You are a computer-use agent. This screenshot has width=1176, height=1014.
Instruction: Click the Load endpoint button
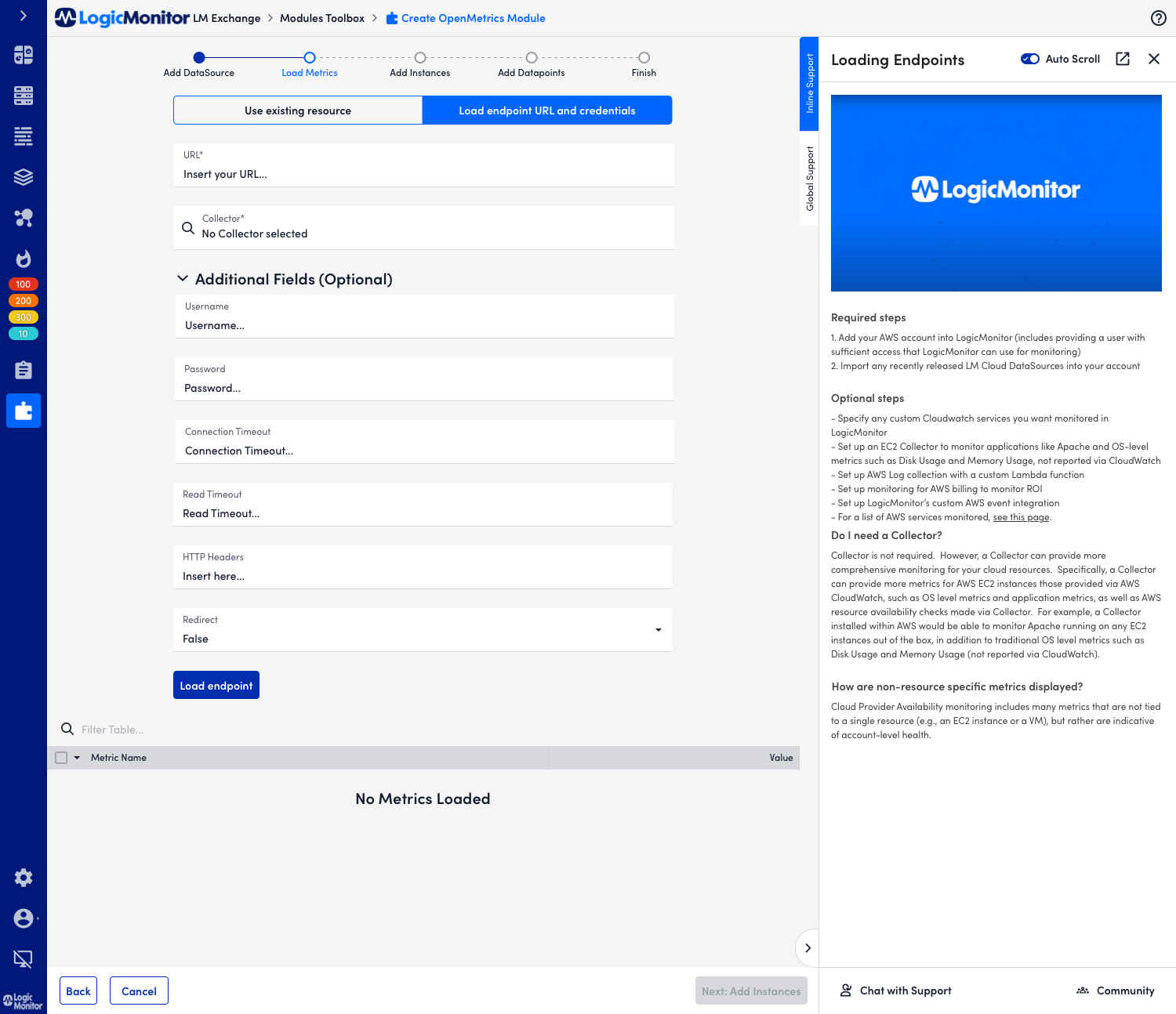coord(216,685)
